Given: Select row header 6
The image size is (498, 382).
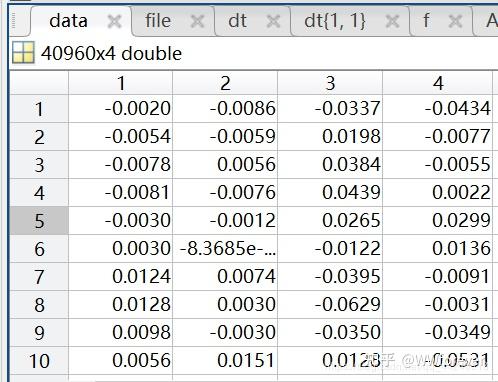Looking at the screenshot, I should [x=39, y=249].
